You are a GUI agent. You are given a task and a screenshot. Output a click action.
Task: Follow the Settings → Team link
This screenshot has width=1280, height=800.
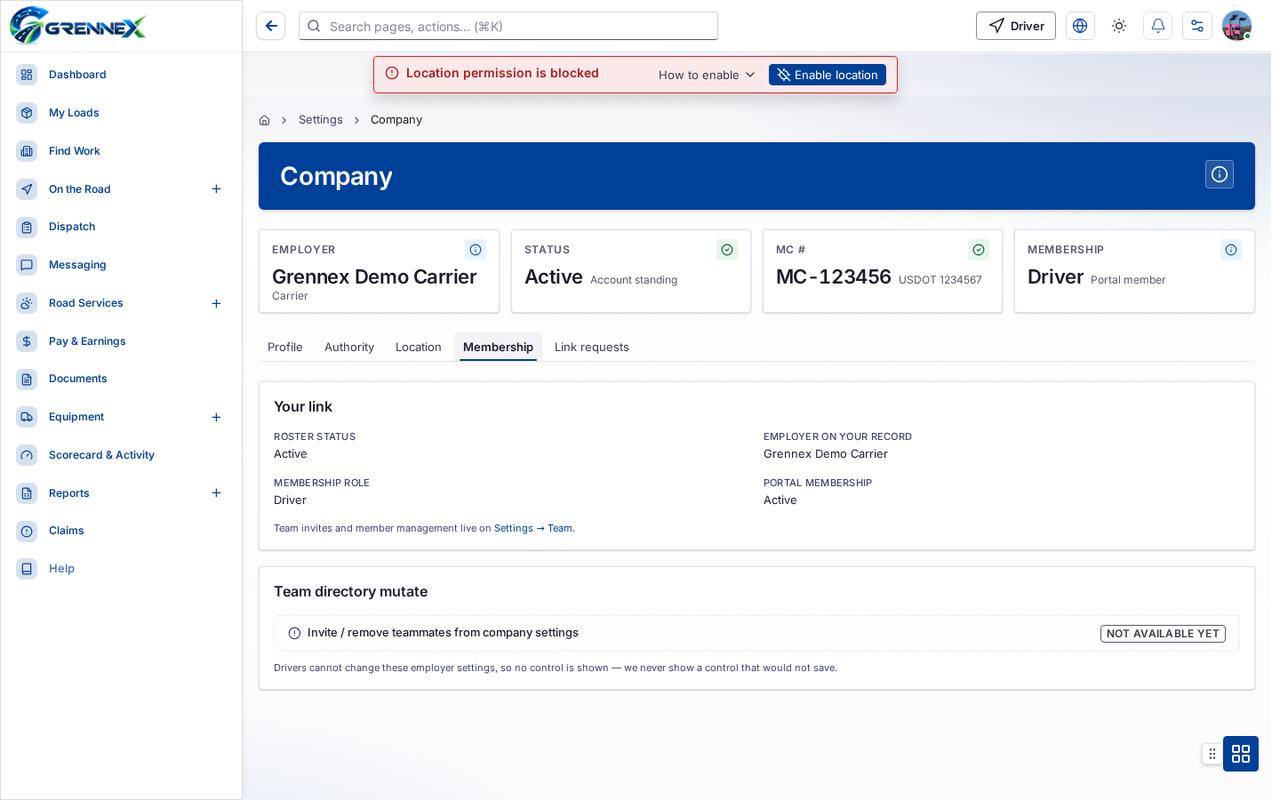point(533,528)
